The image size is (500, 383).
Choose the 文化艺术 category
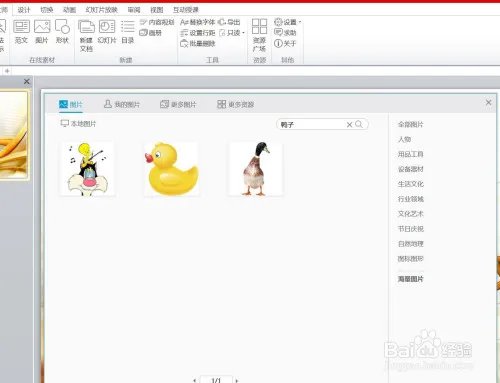[411, 214]
